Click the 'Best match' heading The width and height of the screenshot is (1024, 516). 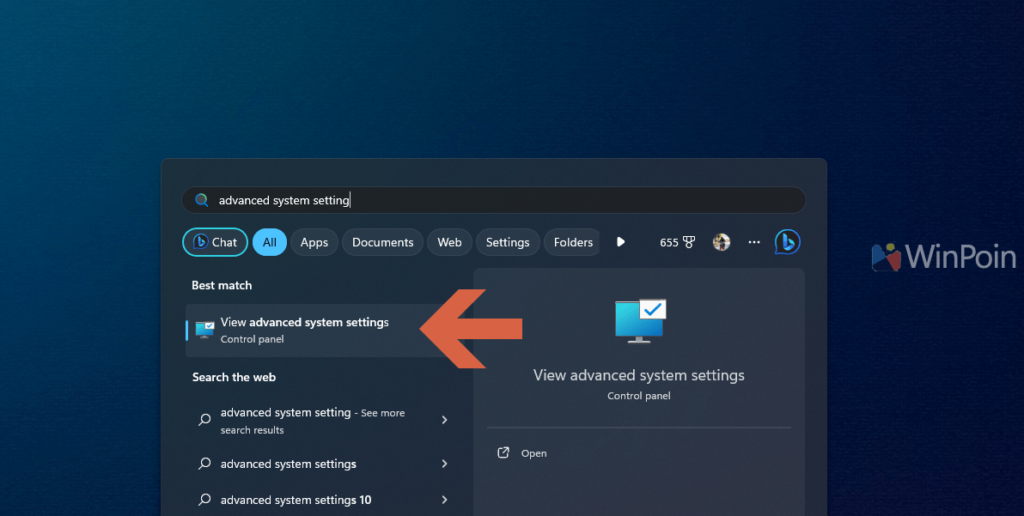(x=221, y=285)
